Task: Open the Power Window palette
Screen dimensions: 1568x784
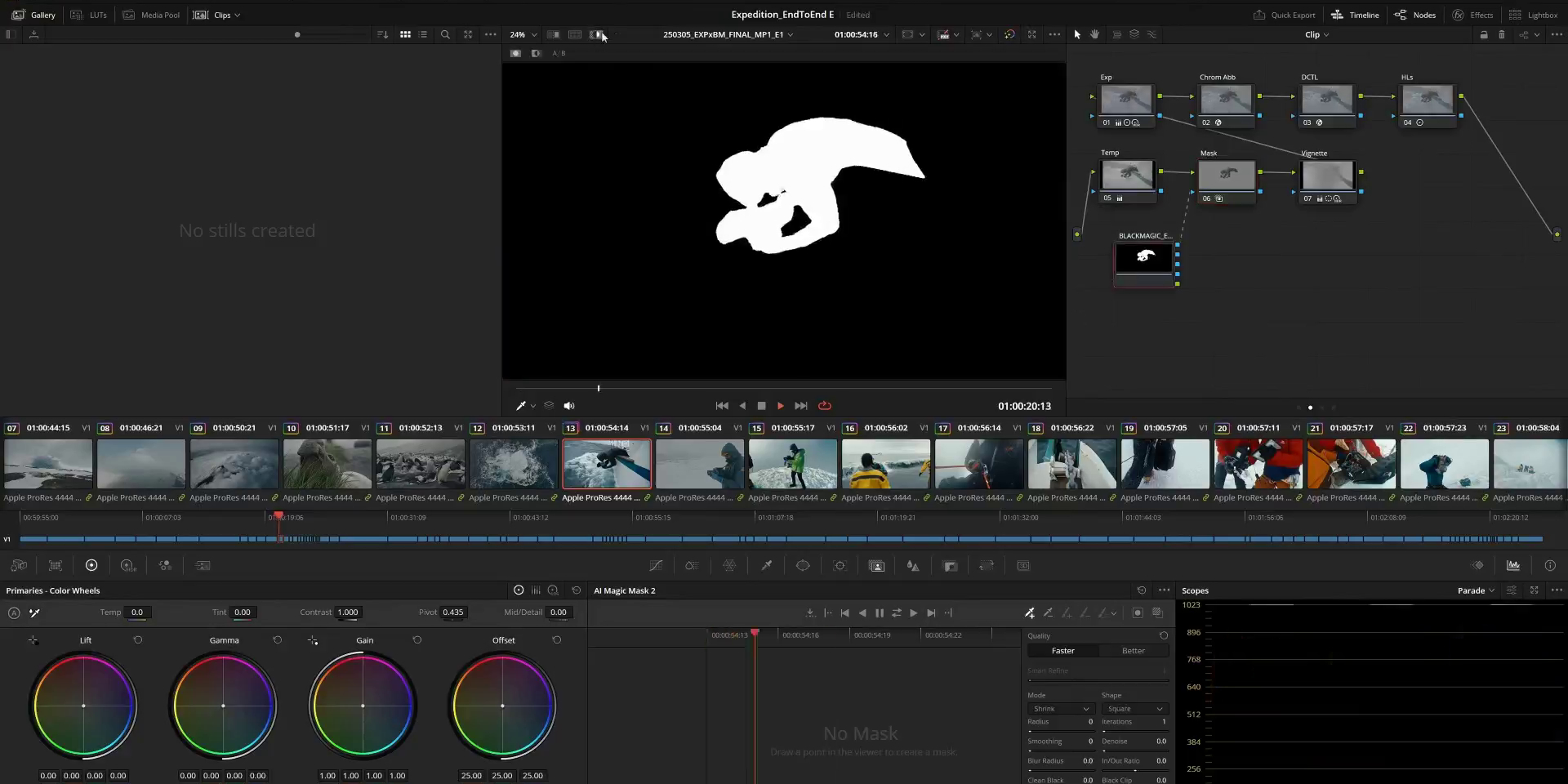Action: coord(803,566)
